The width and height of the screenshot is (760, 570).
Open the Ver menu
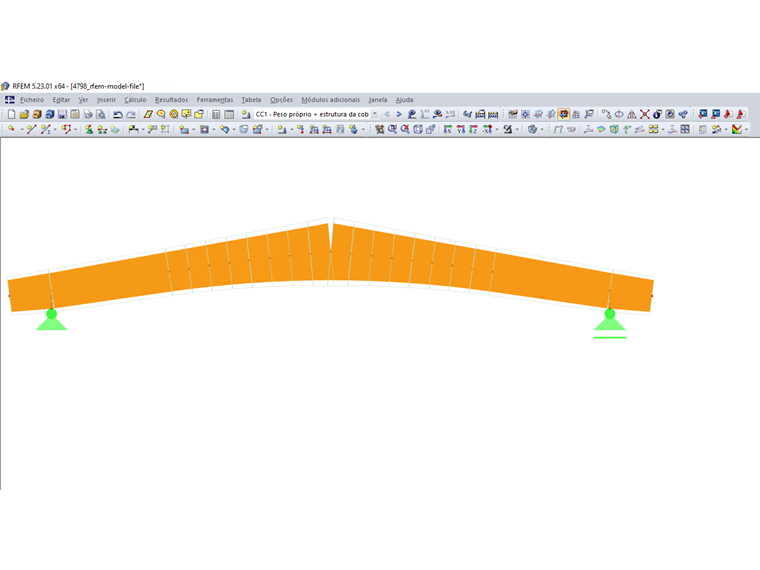83,100
